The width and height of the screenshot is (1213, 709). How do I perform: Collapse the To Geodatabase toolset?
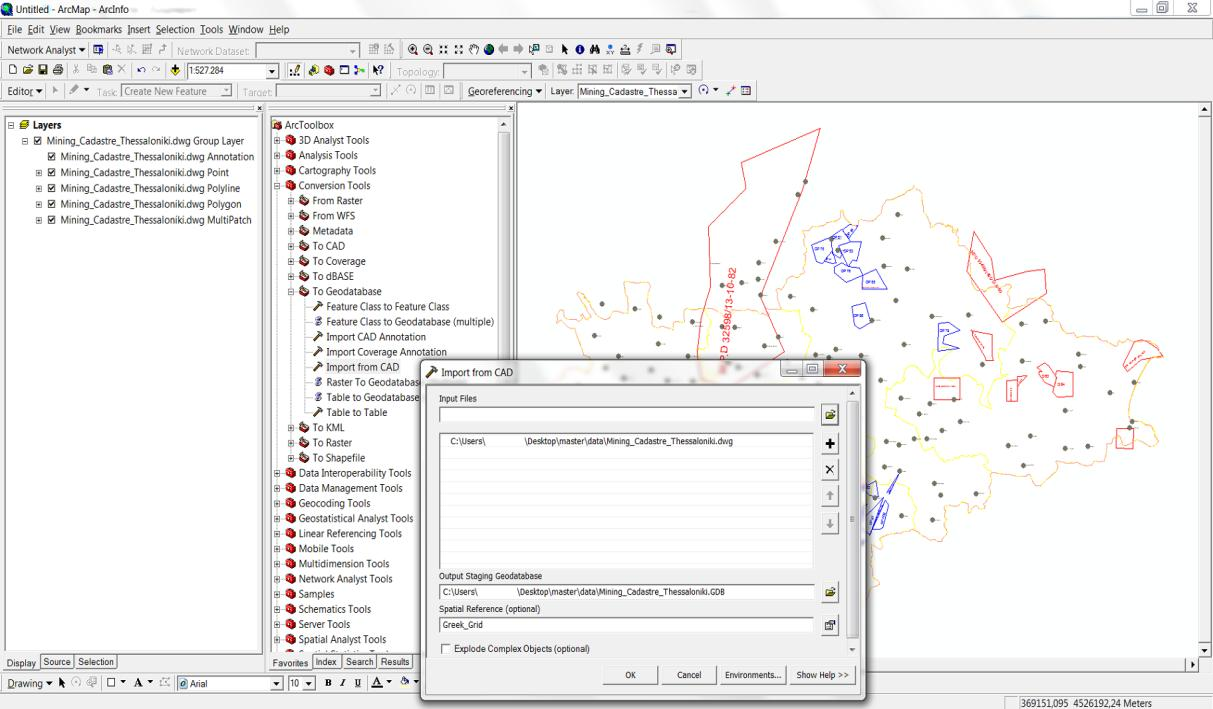pos(291,291)
